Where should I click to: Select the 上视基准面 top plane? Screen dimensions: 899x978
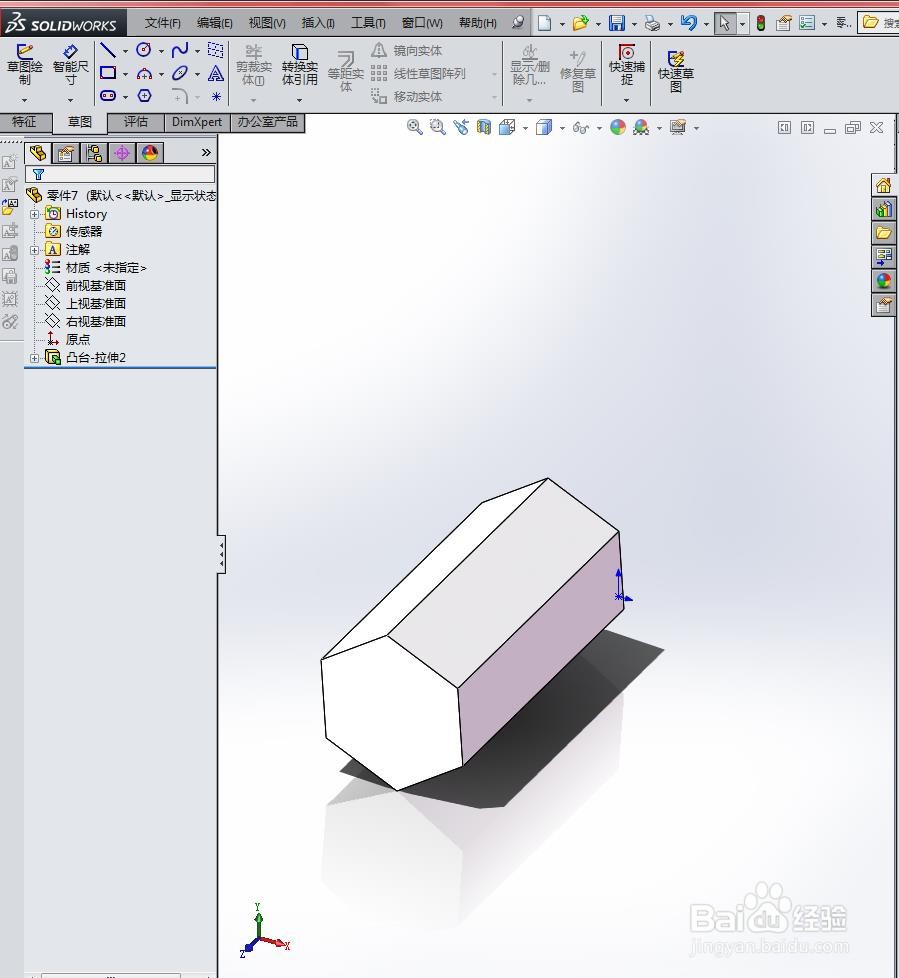95,304
